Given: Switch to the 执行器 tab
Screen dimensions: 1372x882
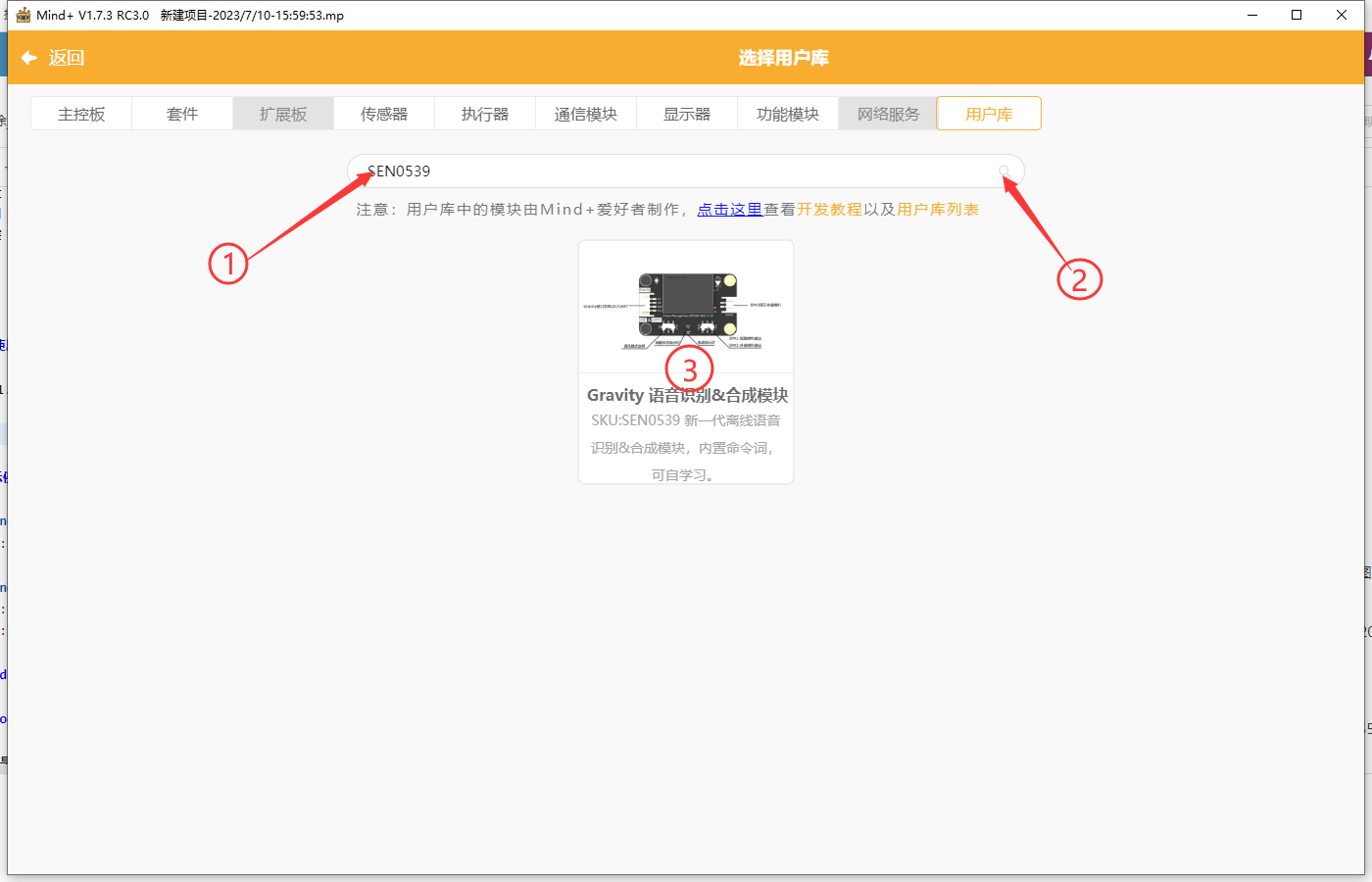Looking at the screenshot, I should (485, 114).
